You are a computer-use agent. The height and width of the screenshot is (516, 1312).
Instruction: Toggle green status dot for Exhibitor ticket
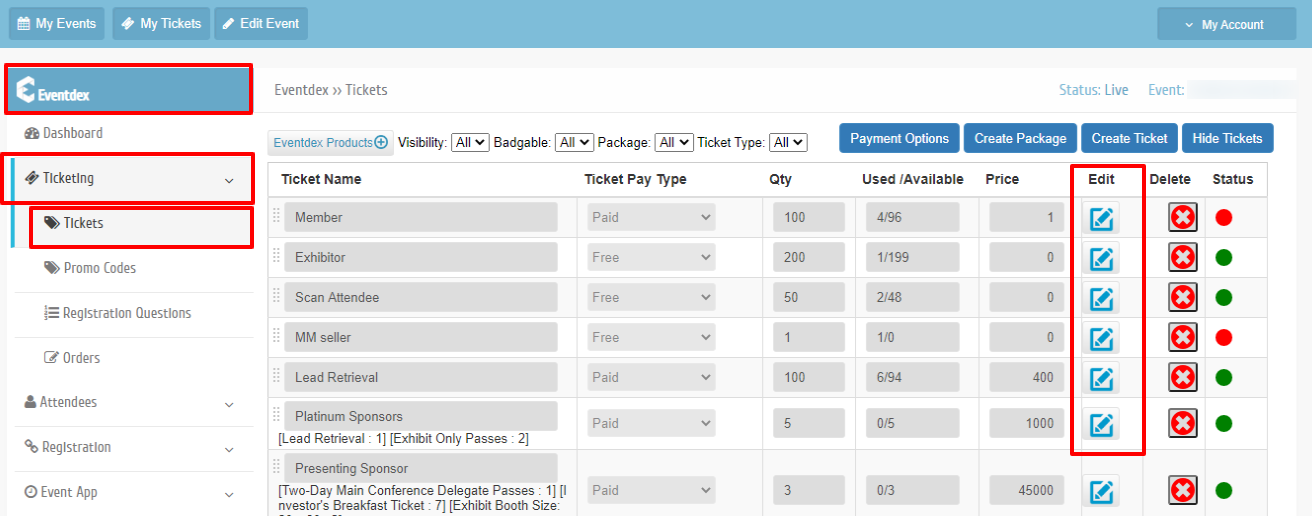coord(1224,258)
